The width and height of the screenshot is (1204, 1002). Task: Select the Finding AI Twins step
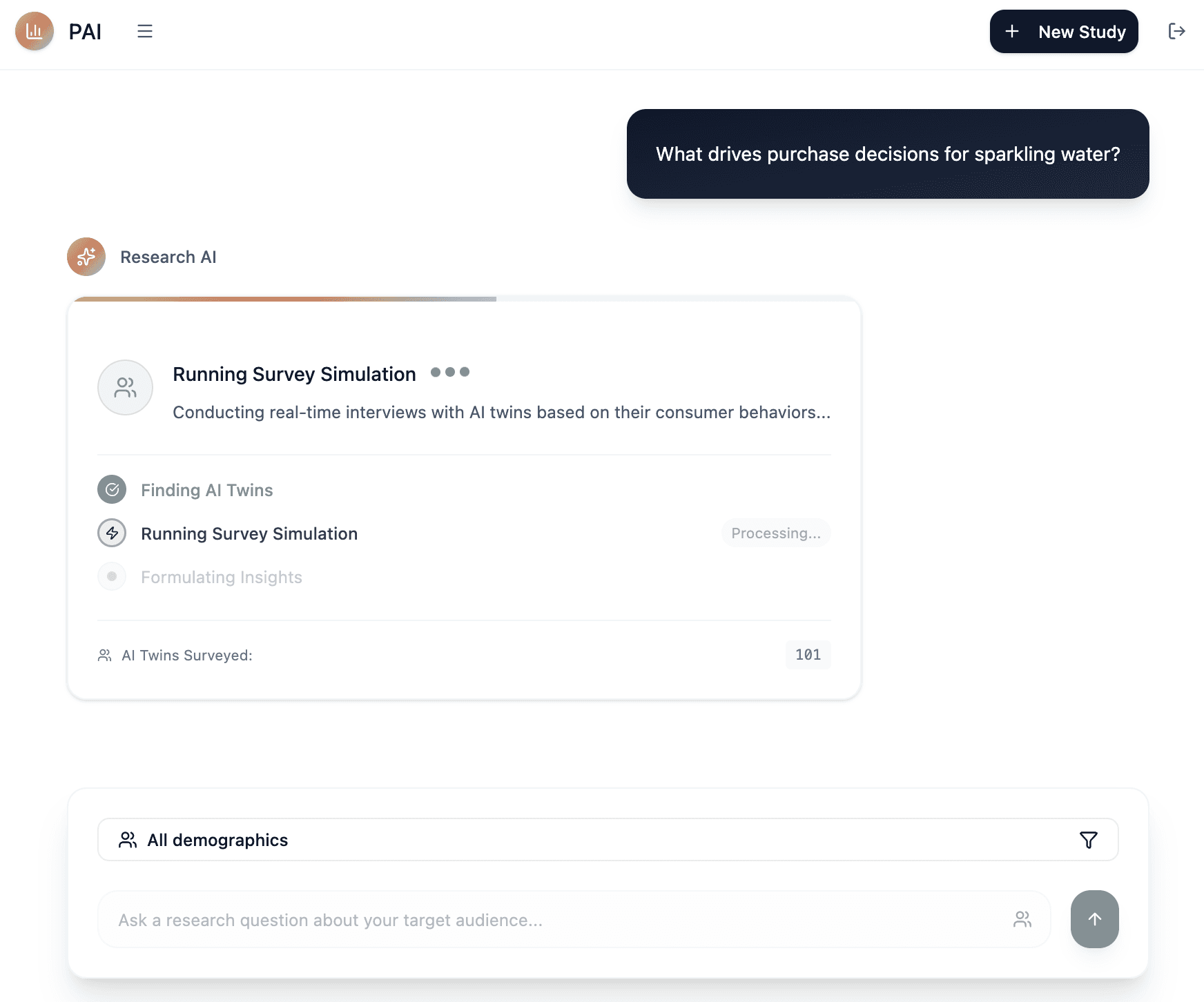207,490
